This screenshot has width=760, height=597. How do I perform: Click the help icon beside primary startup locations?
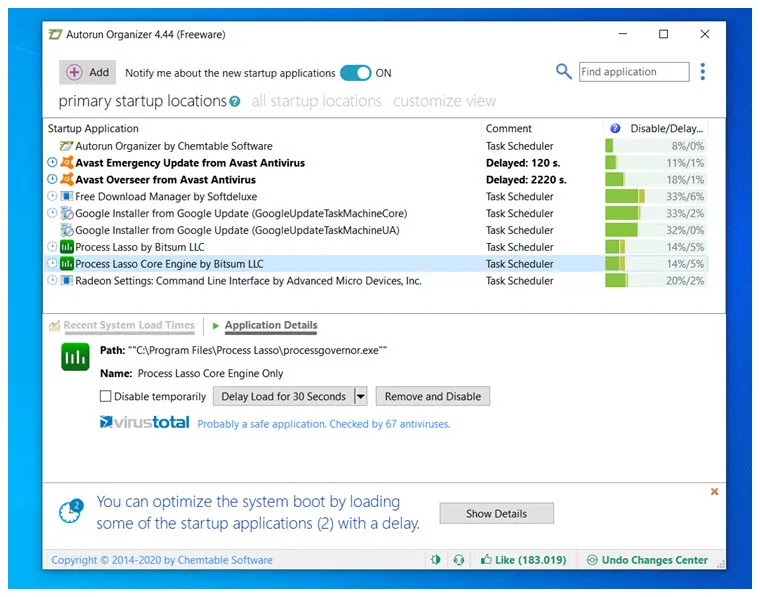click(x=235, y=101)
